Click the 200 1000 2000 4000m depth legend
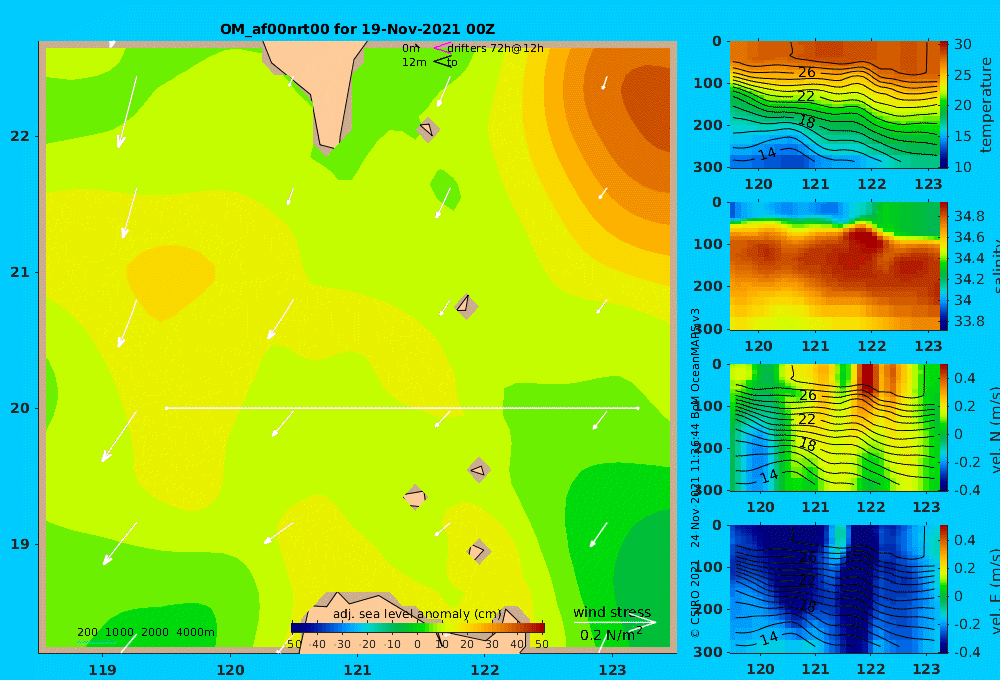 pos(146,632)
